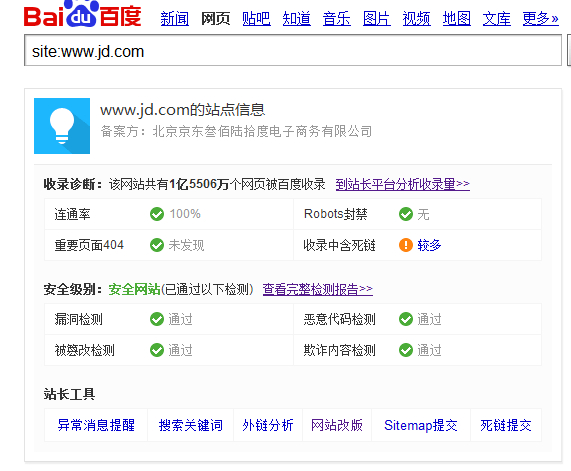Viewport: 571px width, 471px height.
Task: Open the 新闻 tab
Action: tap(175, 19)
